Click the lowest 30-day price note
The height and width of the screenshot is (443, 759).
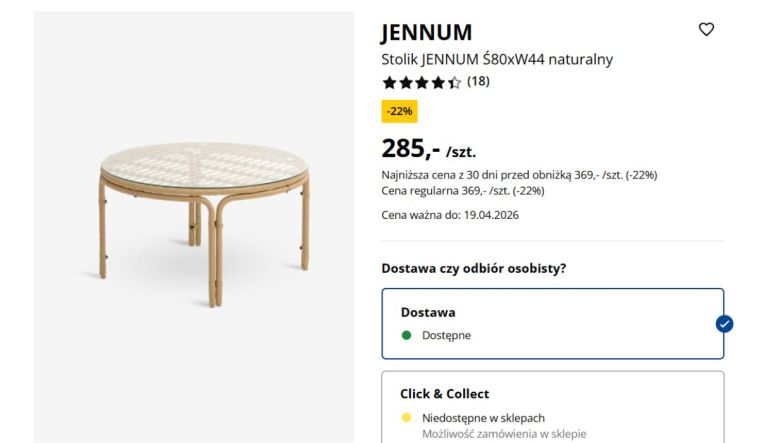click(x=519, y=175)
